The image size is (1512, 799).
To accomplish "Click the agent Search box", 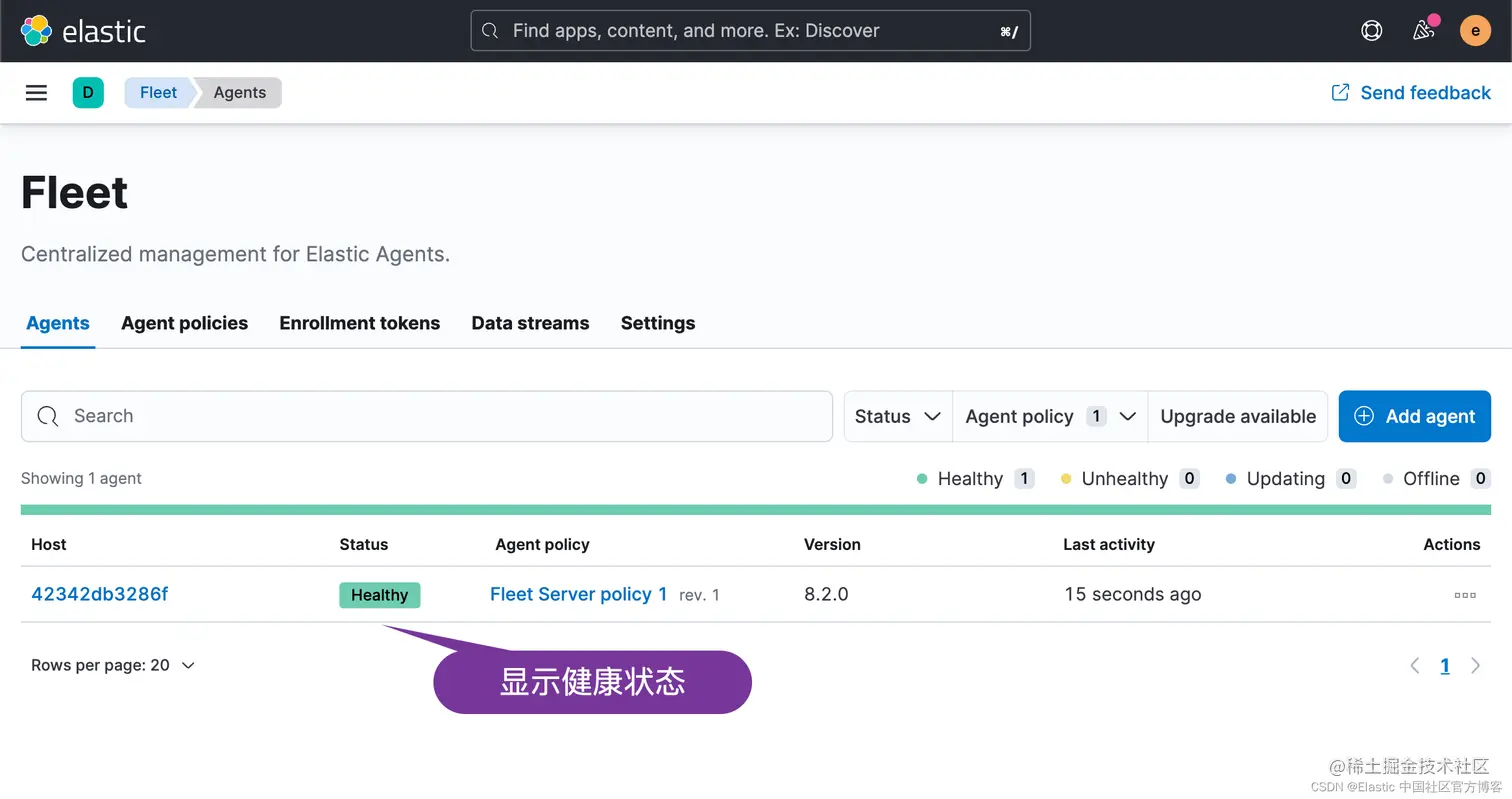I will pyautogui.click(x=427, y=416).
